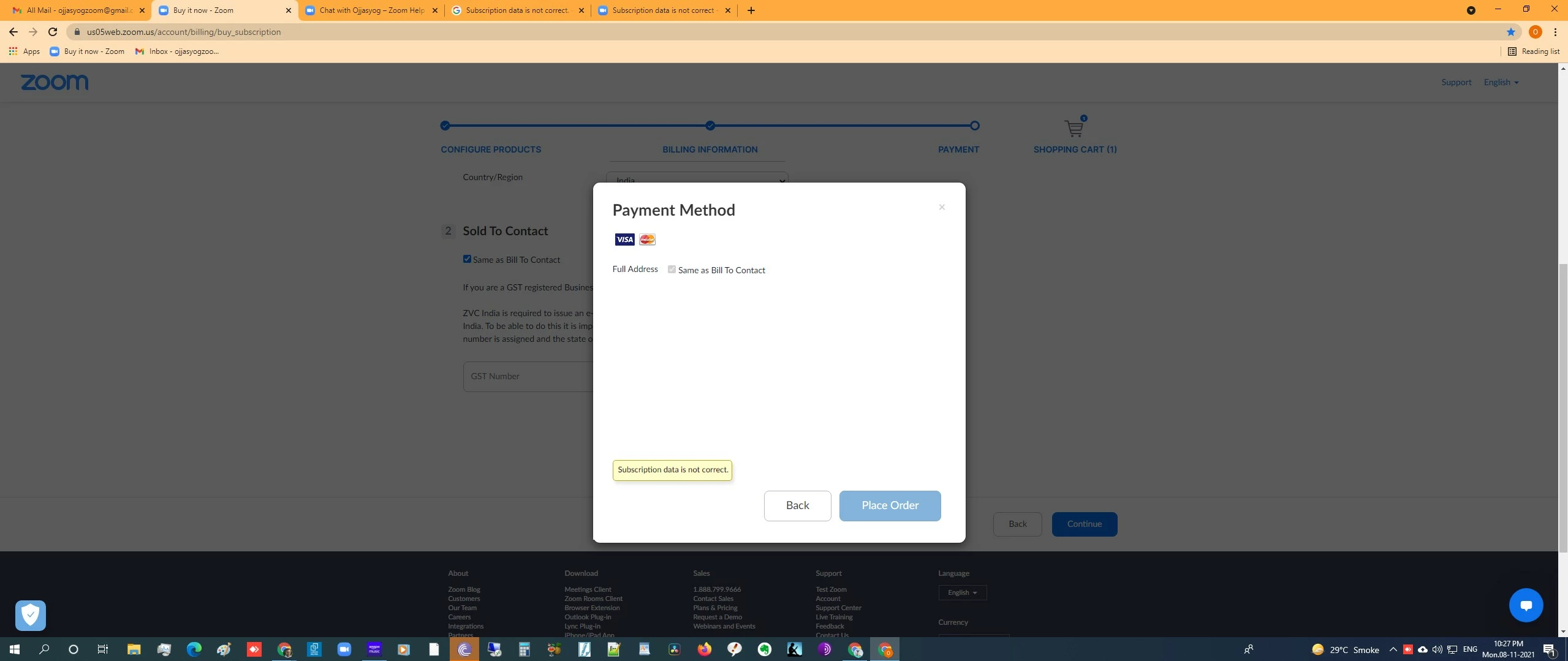Open Plans & Pricing footer link
This screenshot has width=1568, height=661.
click(x=715, y=608)
